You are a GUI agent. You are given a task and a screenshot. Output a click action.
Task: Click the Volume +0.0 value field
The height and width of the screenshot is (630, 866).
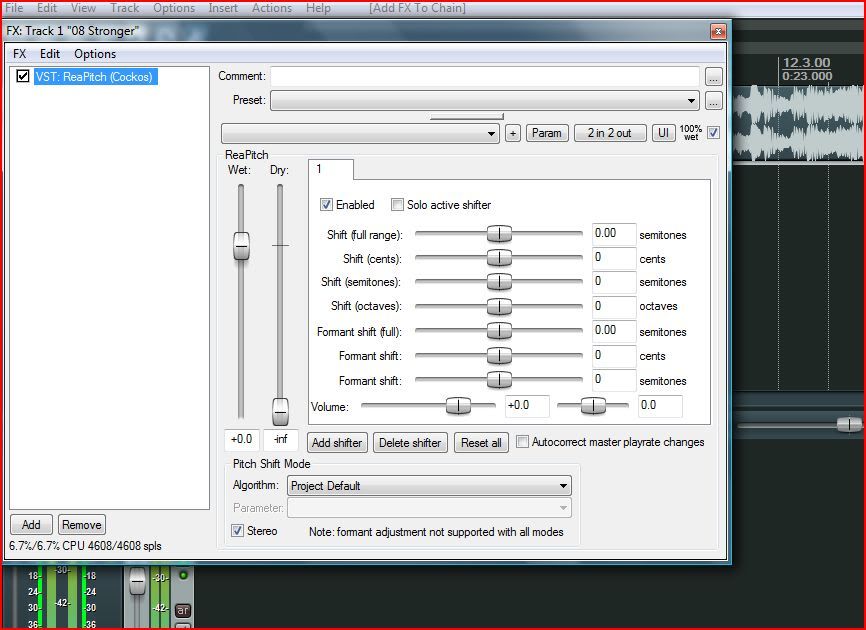coord(527,406)
